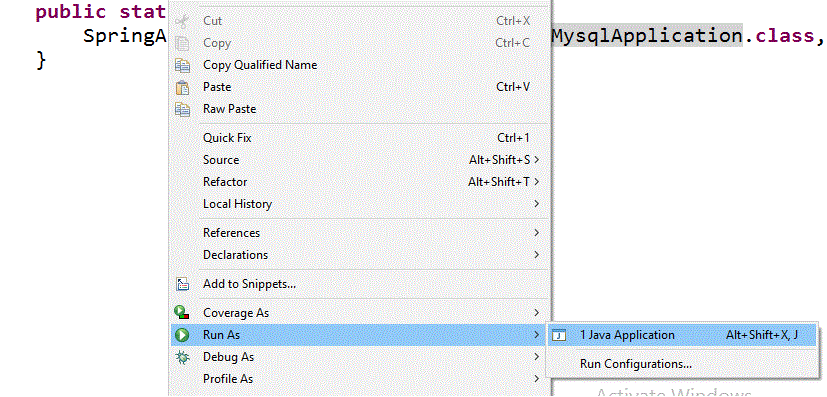Screen dimensions: 827x397
Task: Expand the Refactor submenu arrow
Action: pos(536,182)
